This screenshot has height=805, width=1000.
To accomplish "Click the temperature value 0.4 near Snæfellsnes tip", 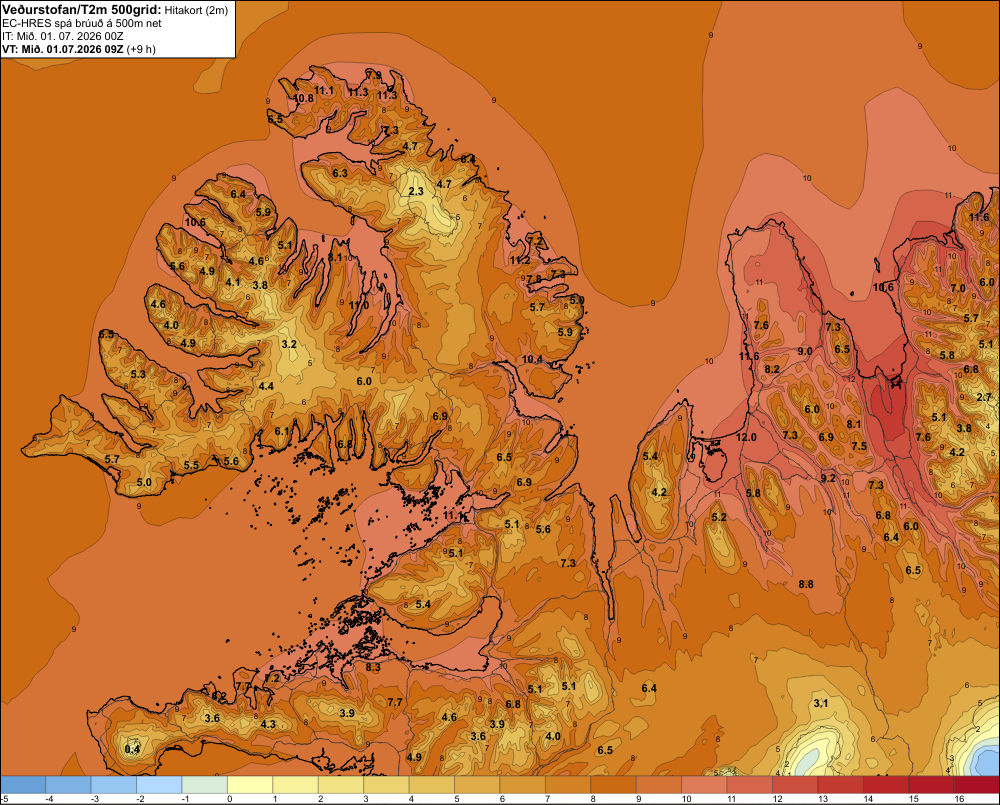I will click(x=132, y=749).
